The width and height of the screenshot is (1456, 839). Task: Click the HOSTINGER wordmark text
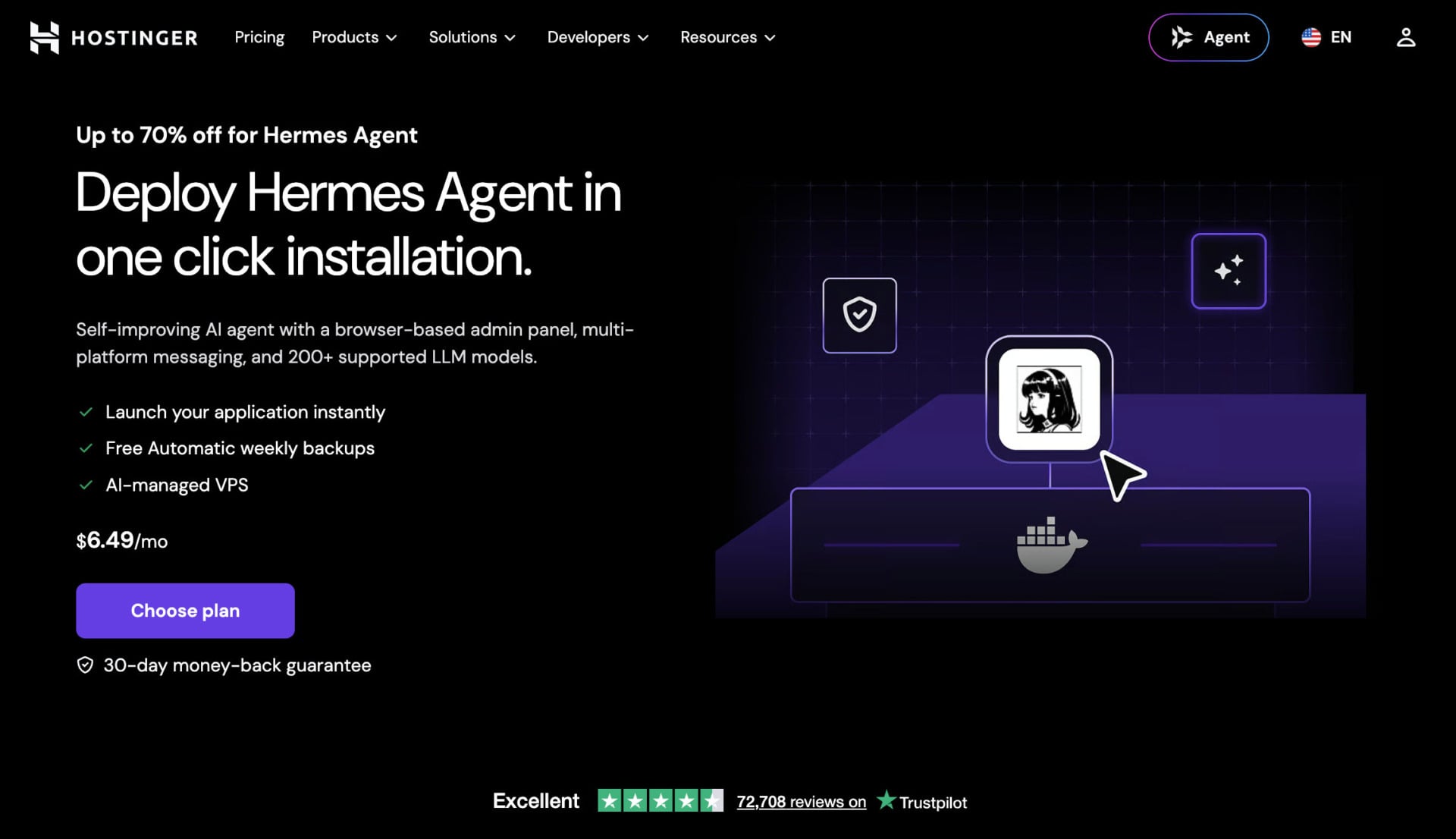tap(134, 38)
